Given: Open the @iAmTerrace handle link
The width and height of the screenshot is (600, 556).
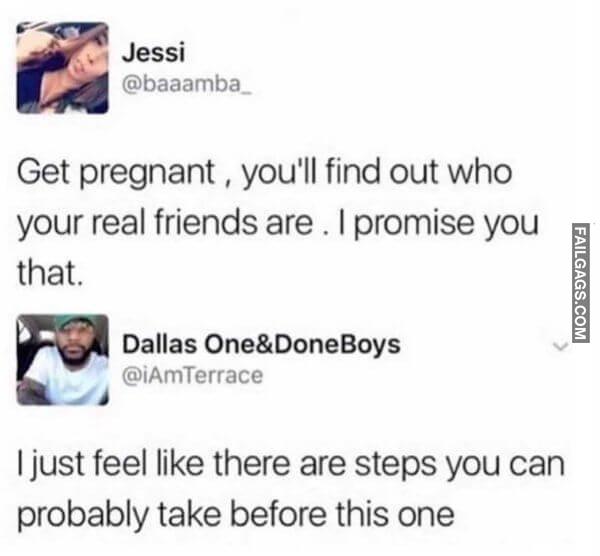Looking at the screenshot, I should [192, 375].
